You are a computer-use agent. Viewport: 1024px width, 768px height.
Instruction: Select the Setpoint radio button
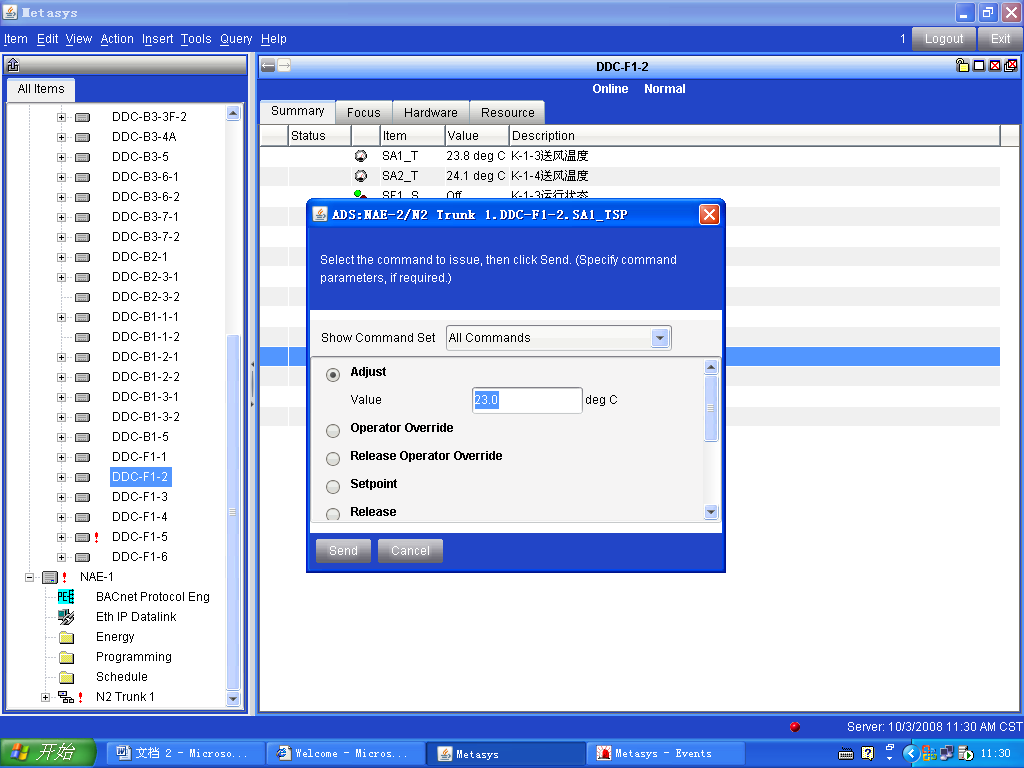[x=333, y=487]
